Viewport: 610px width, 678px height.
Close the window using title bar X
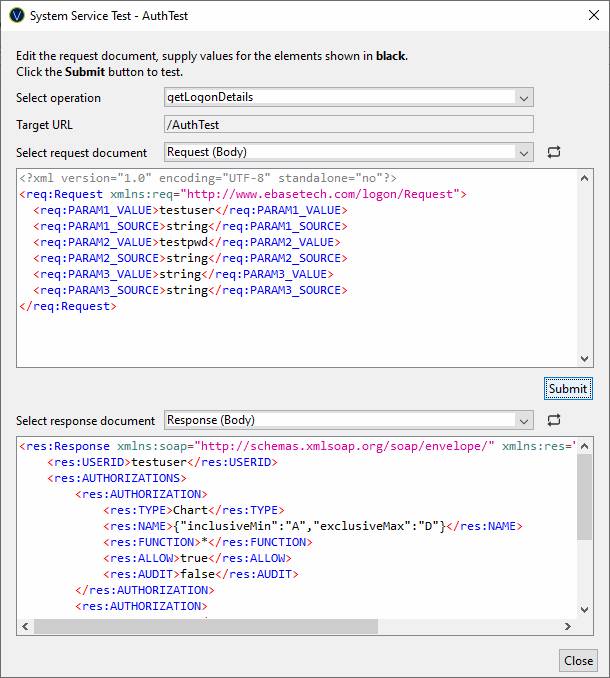[586, 16]
